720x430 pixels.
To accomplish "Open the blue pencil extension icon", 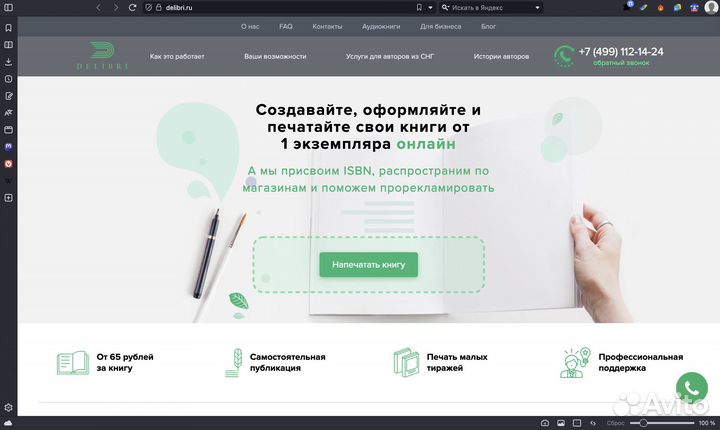I will point(644,7).
